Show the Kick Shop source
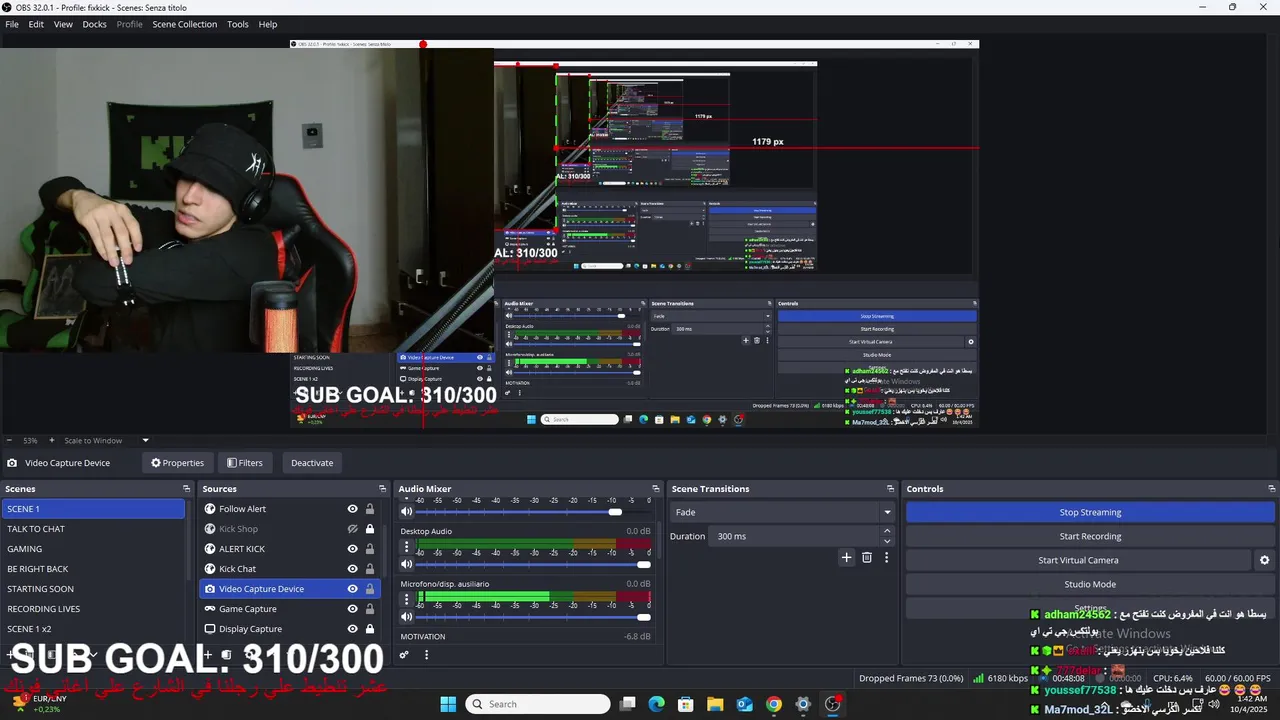Screen dimensions: 1280x720 352,529
